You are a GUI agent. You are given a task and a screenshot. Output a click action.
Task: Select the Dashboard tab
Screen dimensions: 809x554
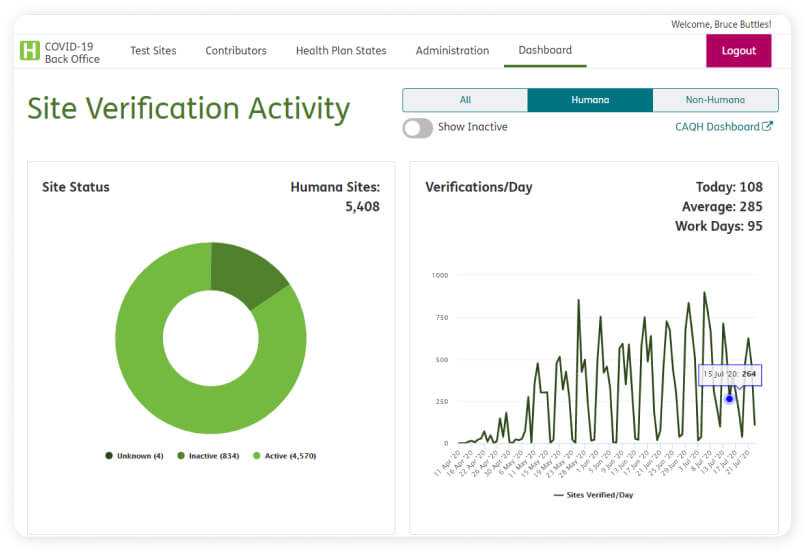tap(545, 50)
